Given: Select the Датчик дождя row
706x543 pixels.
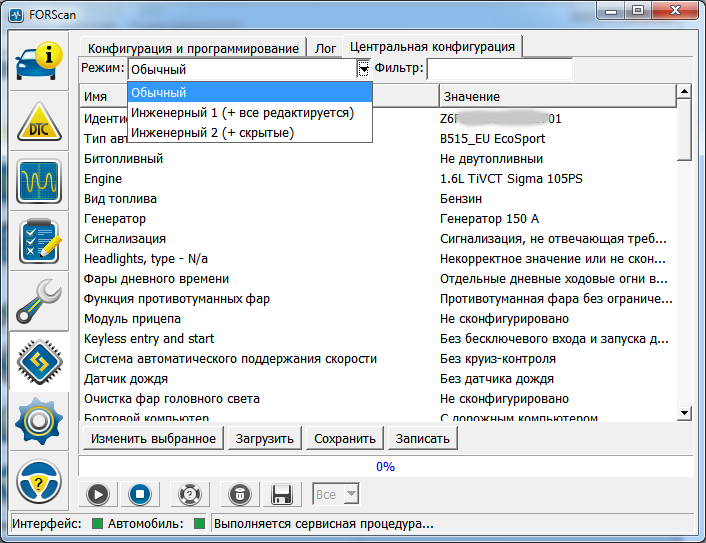Looking at the screenshot, I should click(x=378, y=379).
